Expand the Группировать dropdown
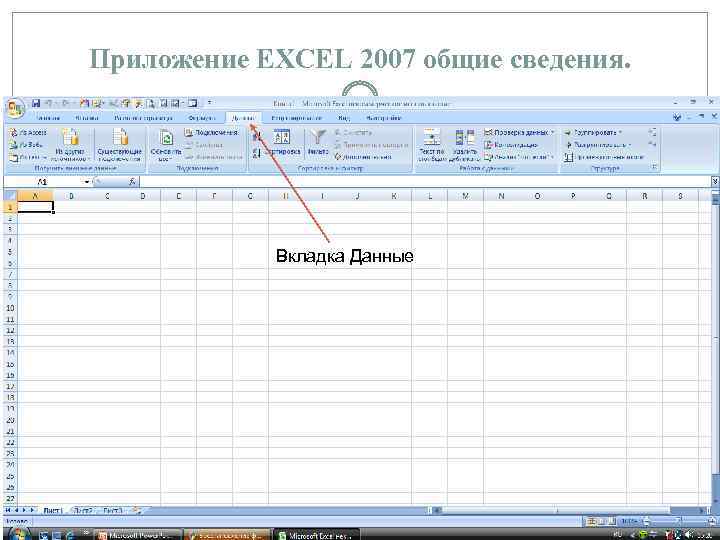Viewport: 720px width, 540px height. 620,133
